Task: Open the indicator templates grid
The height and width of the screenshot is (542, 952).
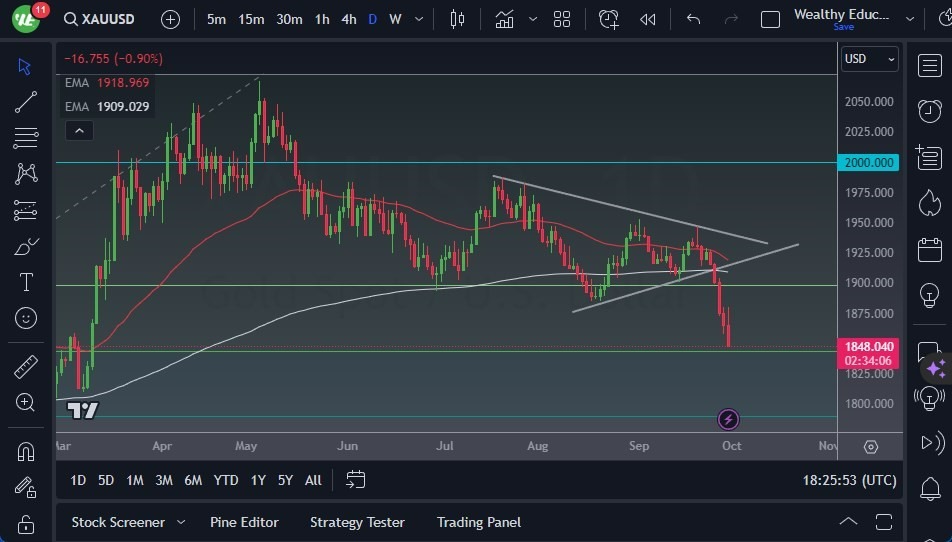Action: [x=562, y=19]
